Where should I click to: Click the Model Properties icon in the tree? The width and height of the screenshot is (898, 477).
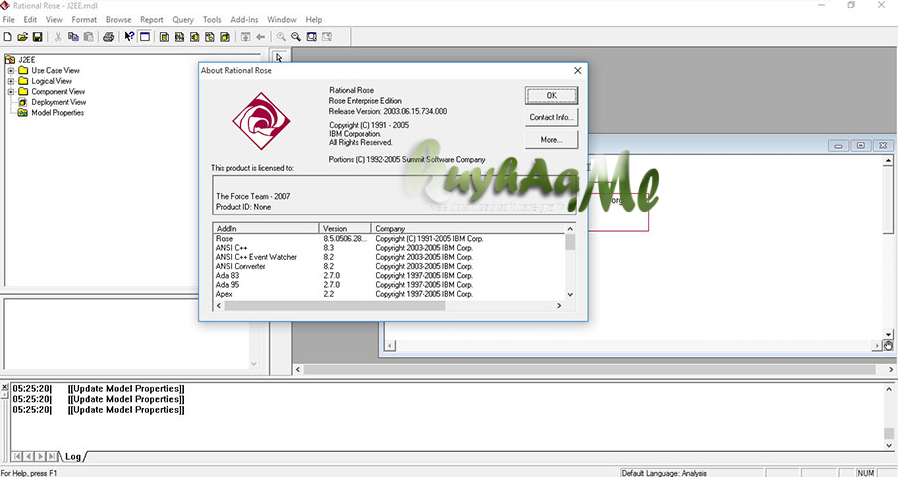[x=23, y=113]
